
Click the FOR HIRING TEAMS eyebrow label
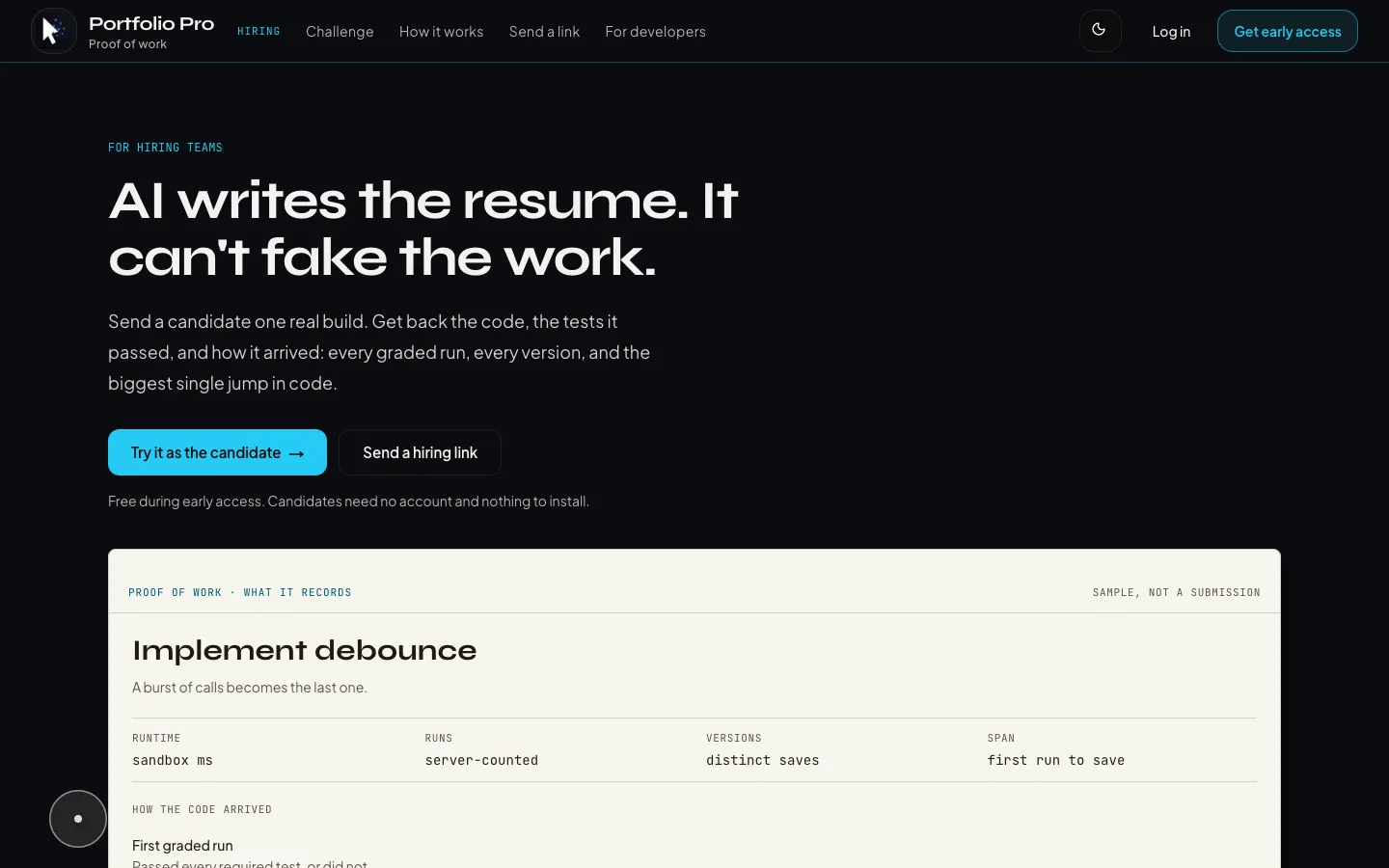165,148
